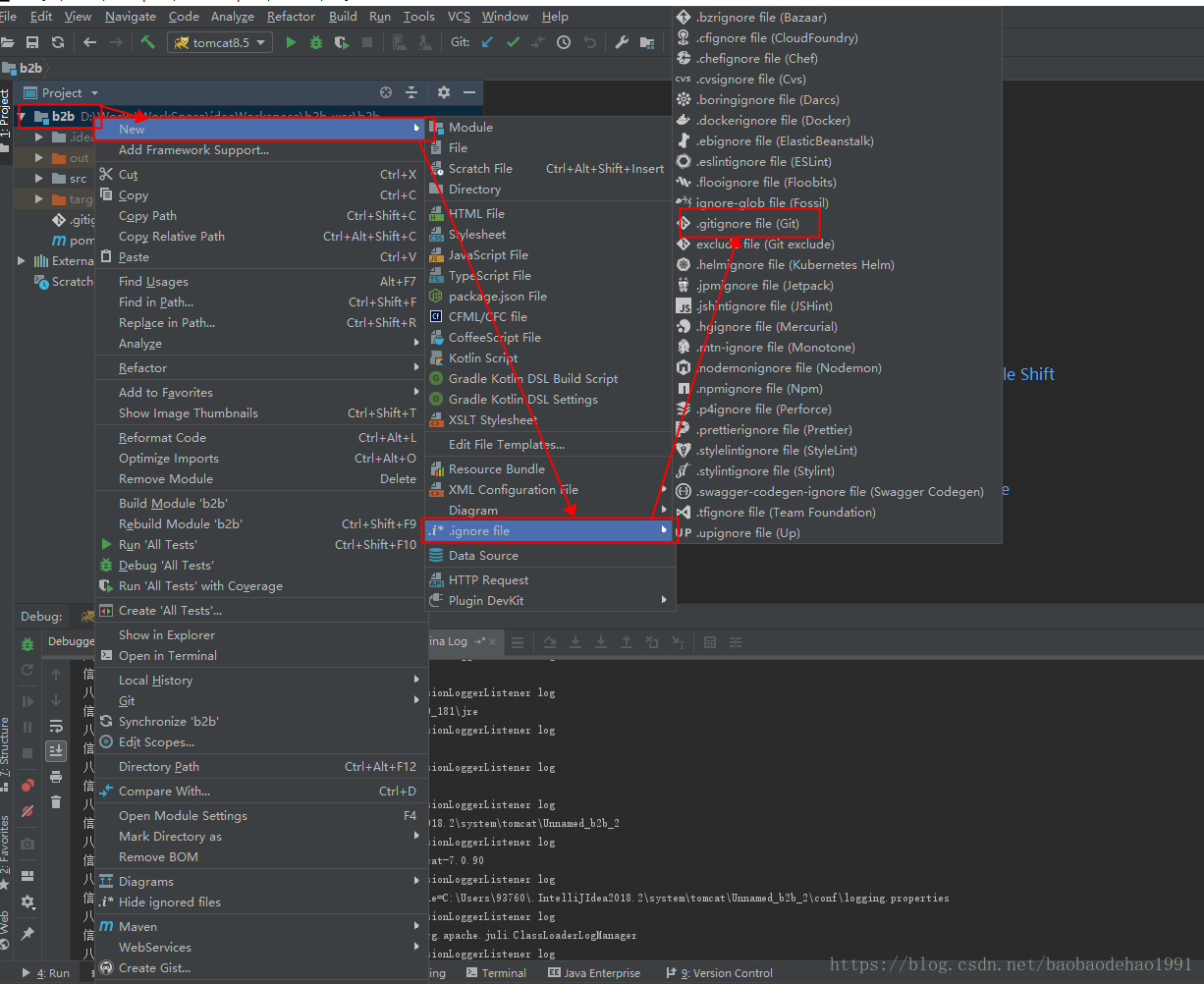Open the tomcat8.5 run configuration dropdown
Viewport: 1204px width, 984px height.
tap(221, 42)
